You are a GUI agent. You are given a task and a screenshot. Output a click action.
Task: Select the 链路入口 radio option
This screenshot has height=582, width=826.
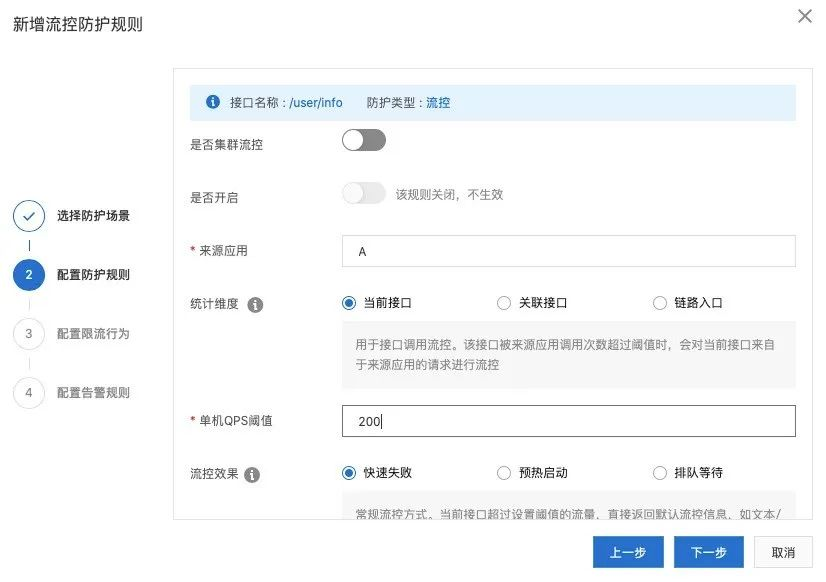(660, 303)
